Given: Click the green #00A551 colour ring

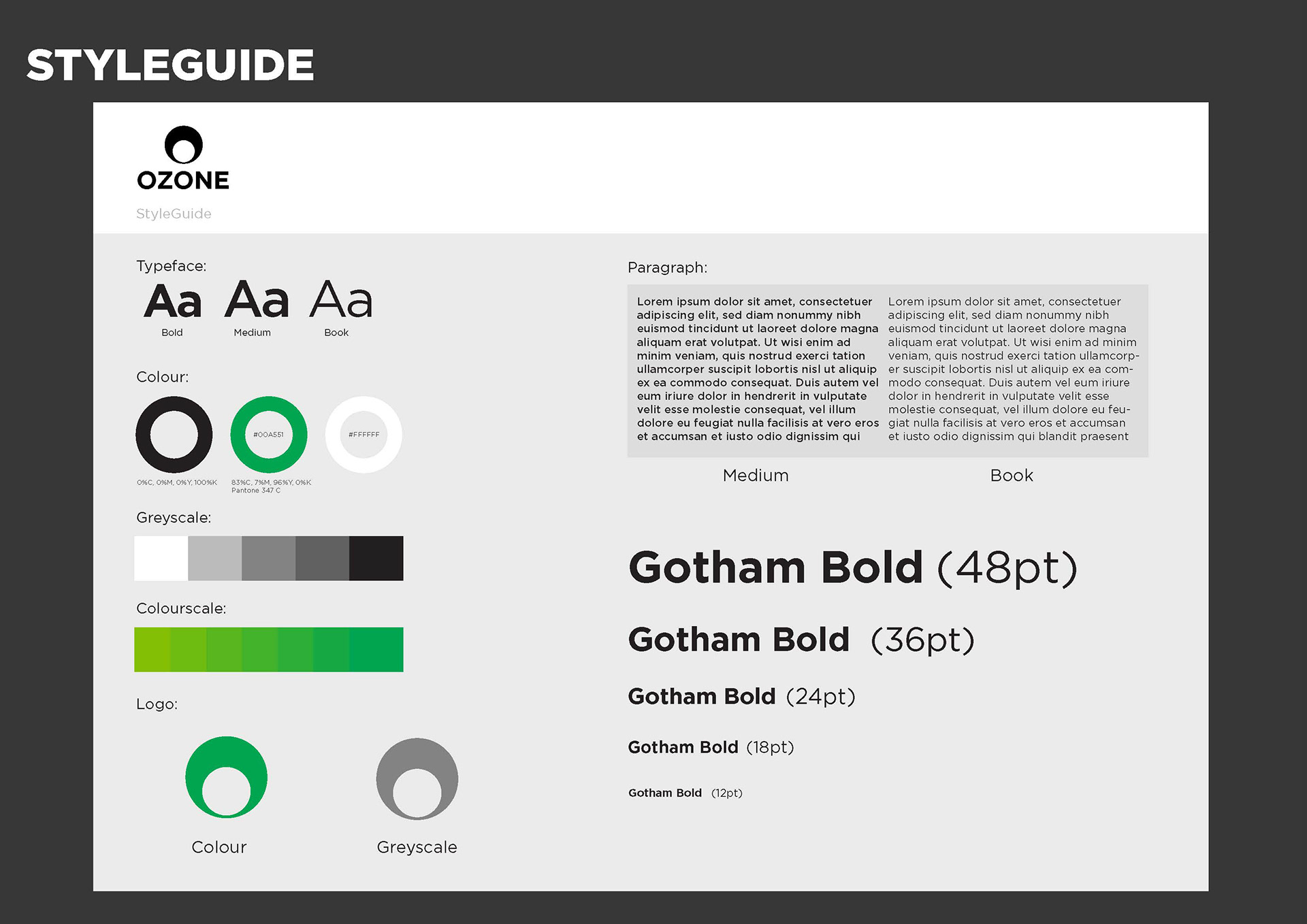Looking at the screenshot, I should pyautogui.click(x=269, y=434).
